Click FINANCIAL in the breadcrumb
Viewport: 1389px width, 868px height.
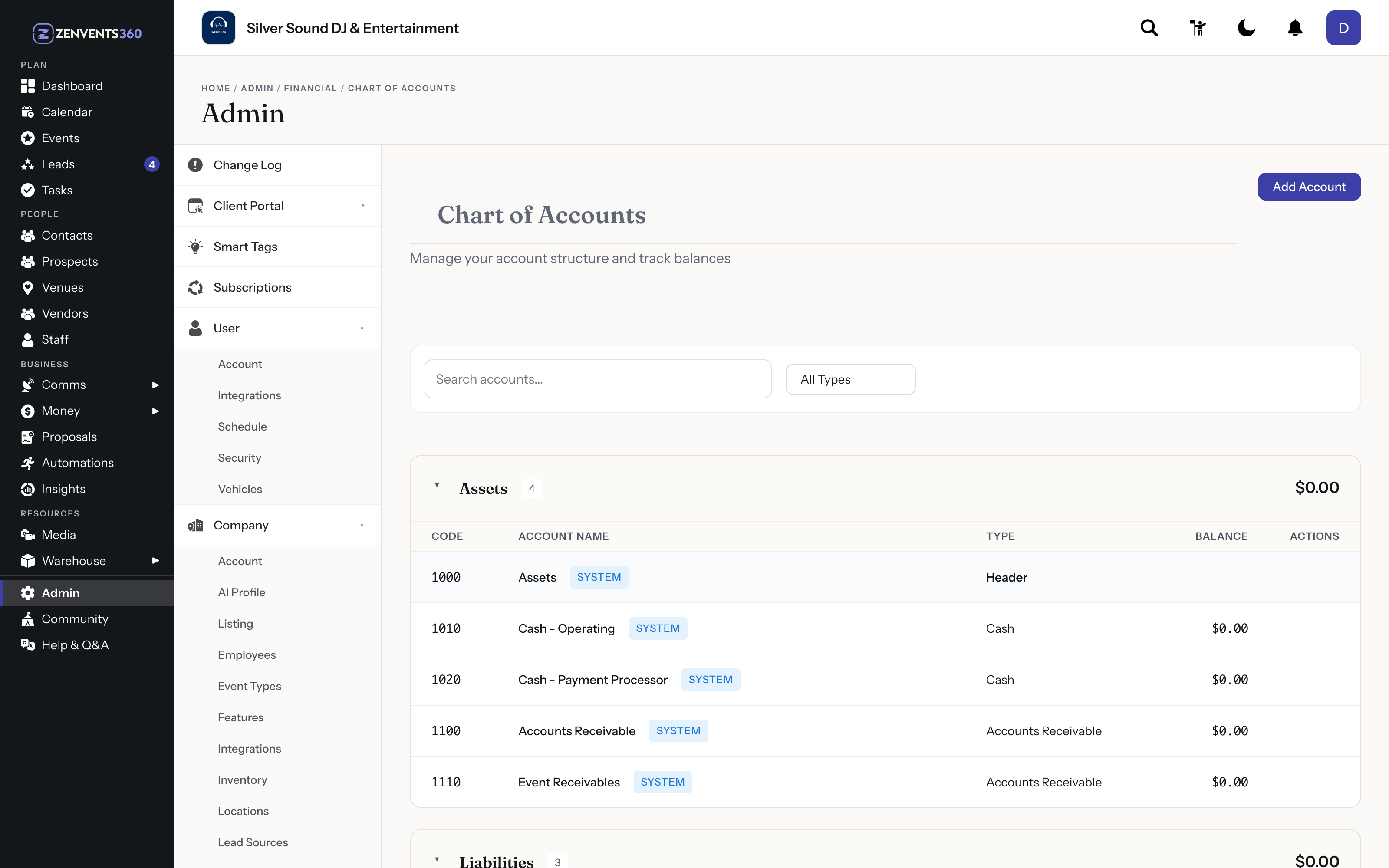click(x=310, y=89)
